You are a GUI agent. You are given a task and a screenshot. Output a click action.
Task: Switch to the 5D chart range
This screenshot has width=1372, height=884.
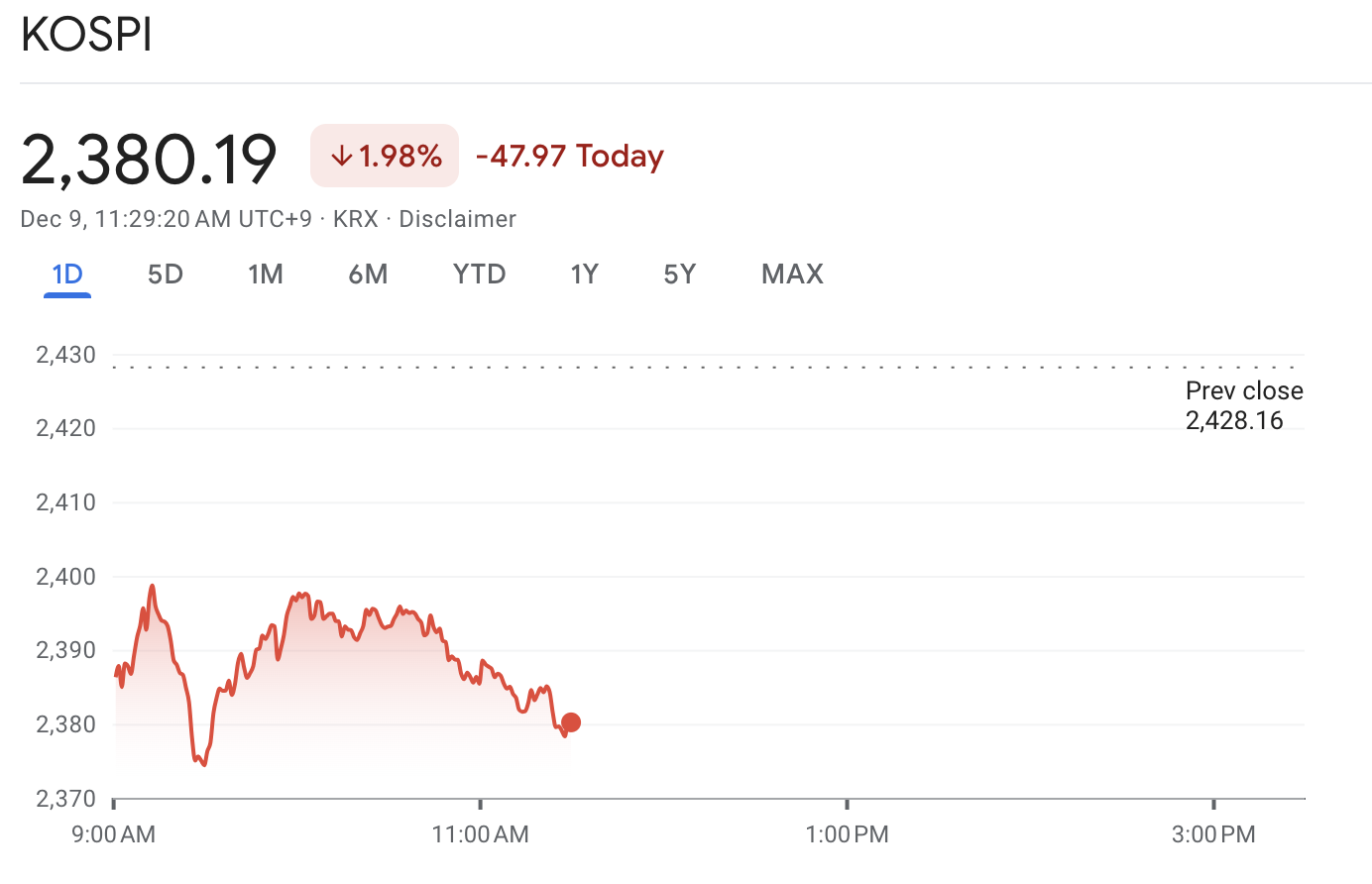[166, 275]
